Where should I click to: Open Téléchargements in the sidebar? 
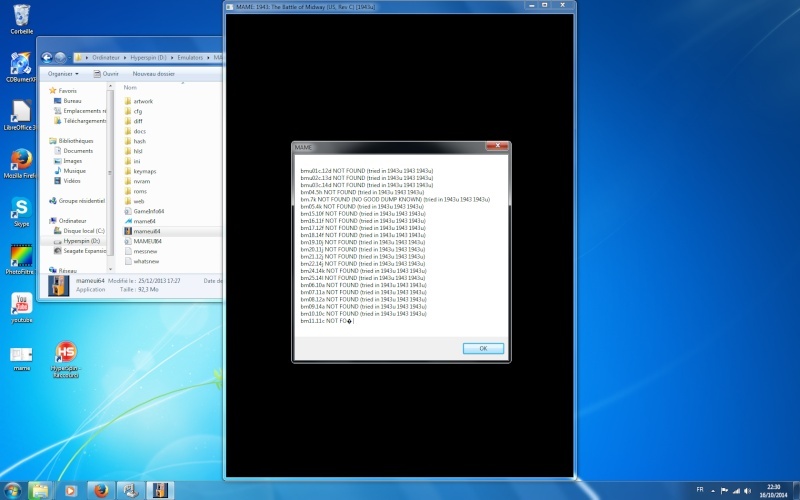coord(80,121)
